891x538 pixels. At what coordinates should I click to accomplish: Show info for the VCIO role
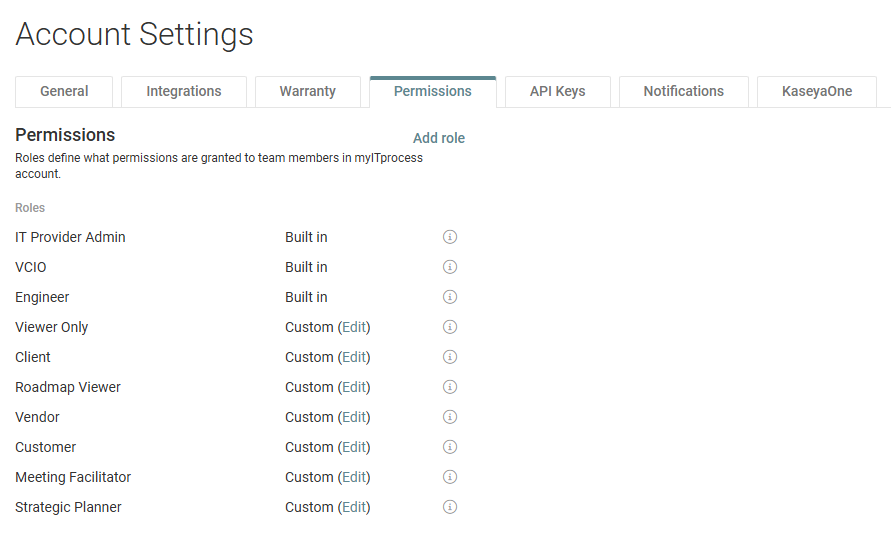click(x=450, y=267)
